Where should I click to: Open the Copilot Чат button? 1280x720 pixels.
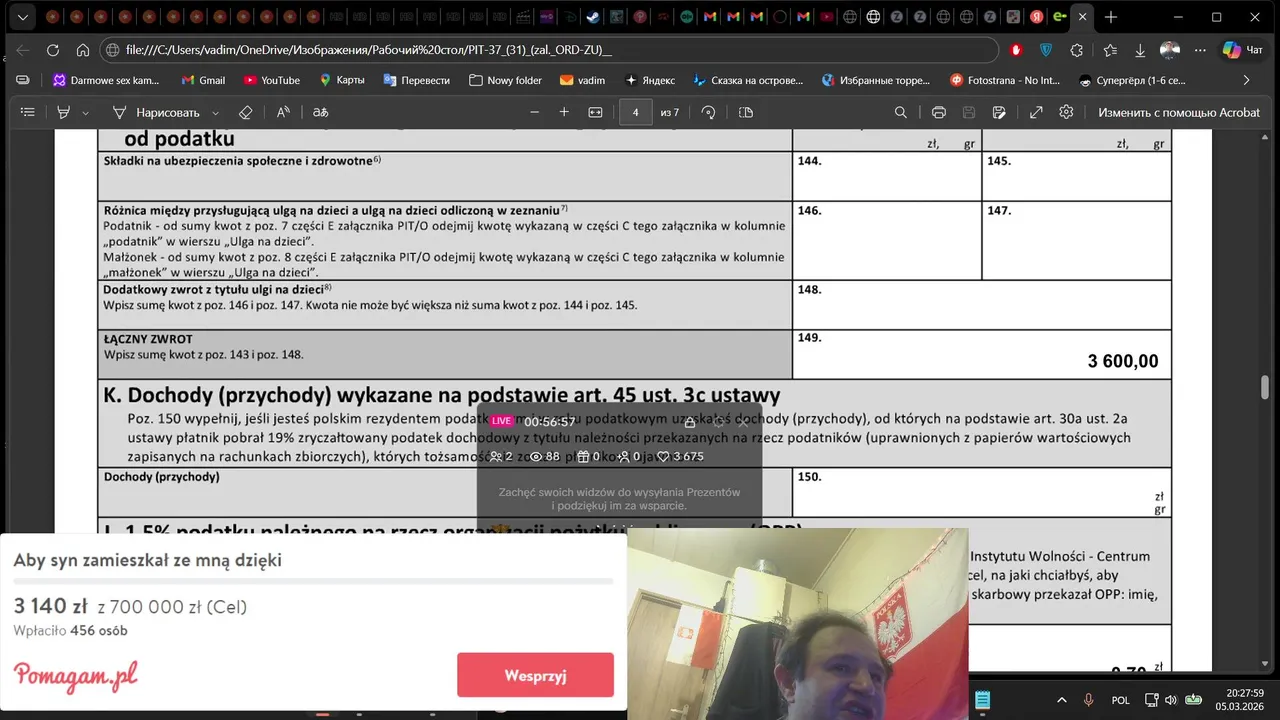(1244, 50)
